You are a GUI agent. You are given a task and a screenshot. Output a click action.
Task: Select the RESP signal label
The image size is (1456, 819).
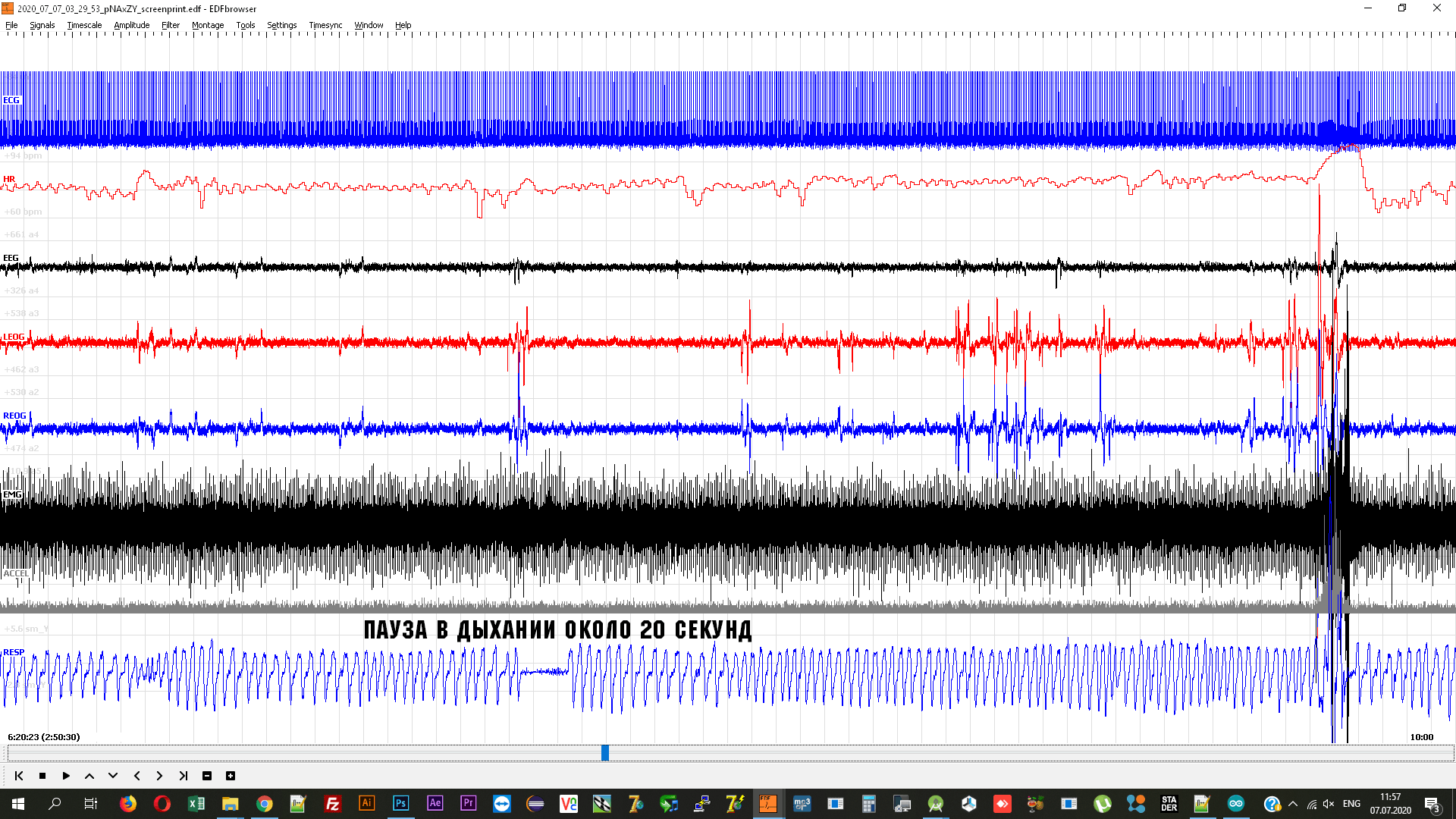tap(14, 652)
